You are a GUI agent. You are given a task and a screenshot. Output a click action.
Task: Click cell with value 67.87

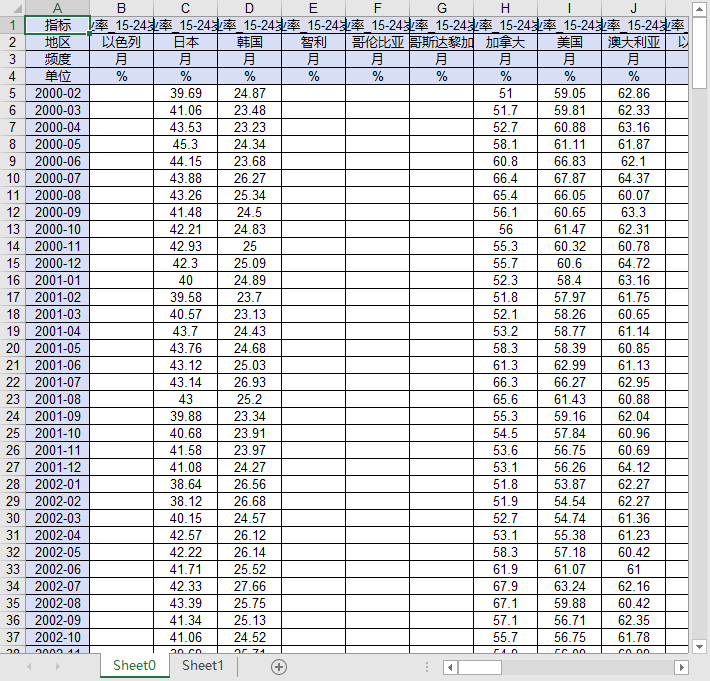pyautogui.click(x=570, y=178)
